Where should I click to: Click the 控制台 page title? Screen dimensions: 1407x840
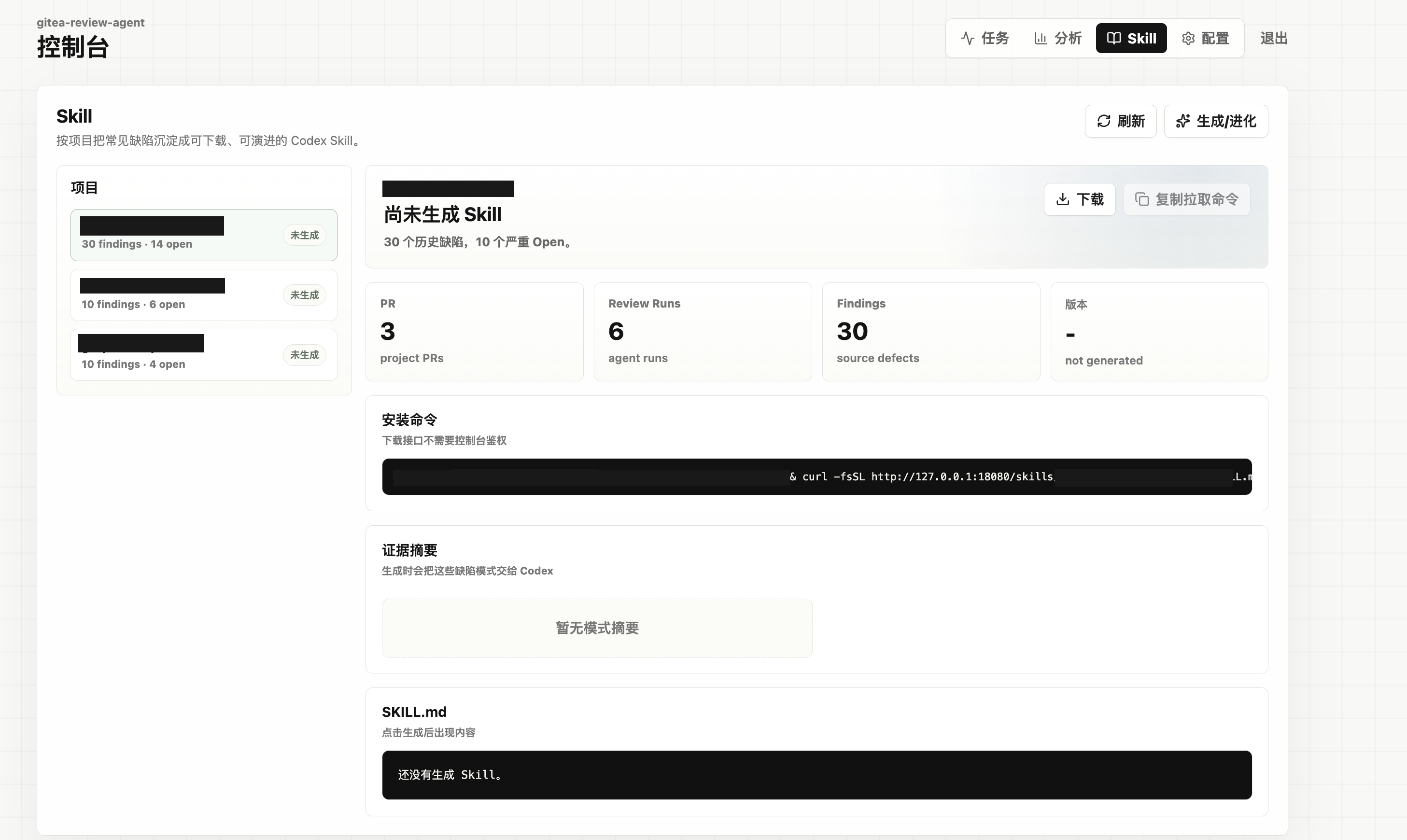pos(72,46)
